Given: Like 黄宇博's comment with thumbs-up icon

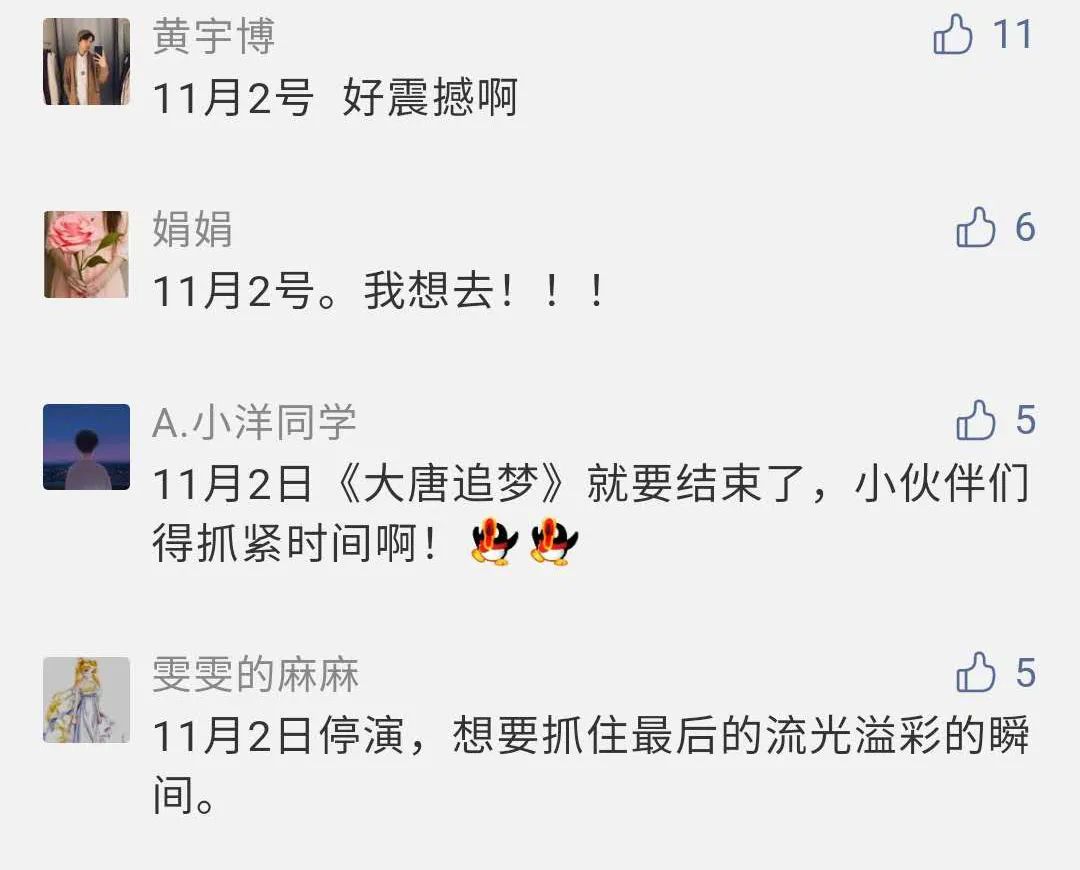Looking at the screenshot, I should coord(953,34).
